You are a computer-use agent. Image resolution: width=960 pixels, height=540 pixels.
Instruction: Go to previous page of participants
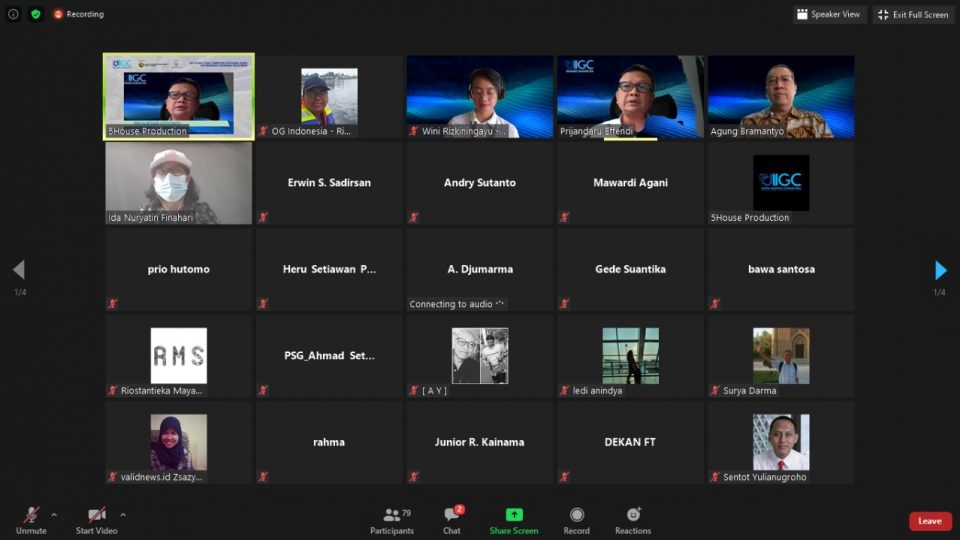point(18,270)
